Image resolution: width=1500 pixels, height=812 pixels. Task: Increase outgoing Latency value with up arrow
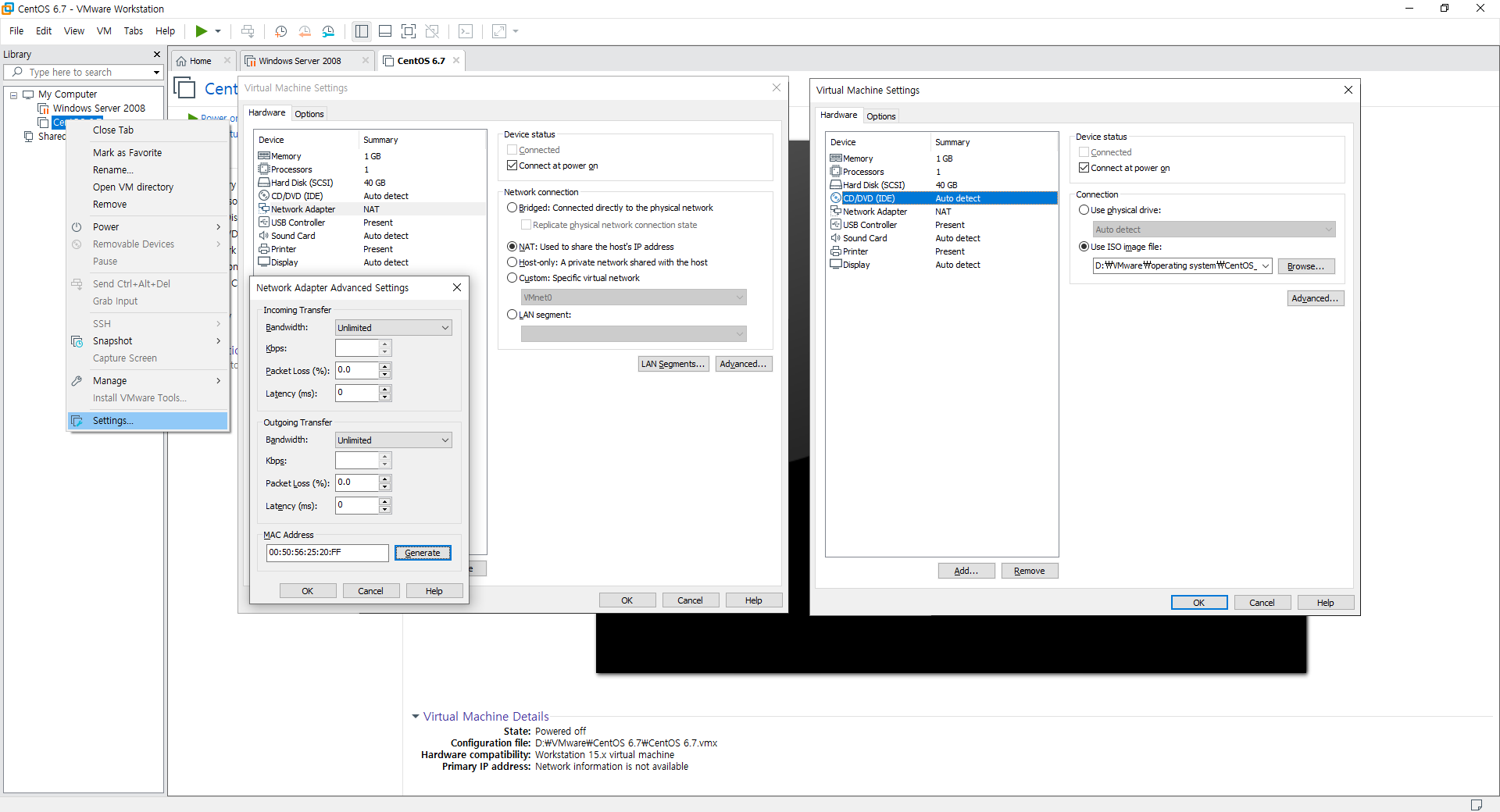(384, 502)
